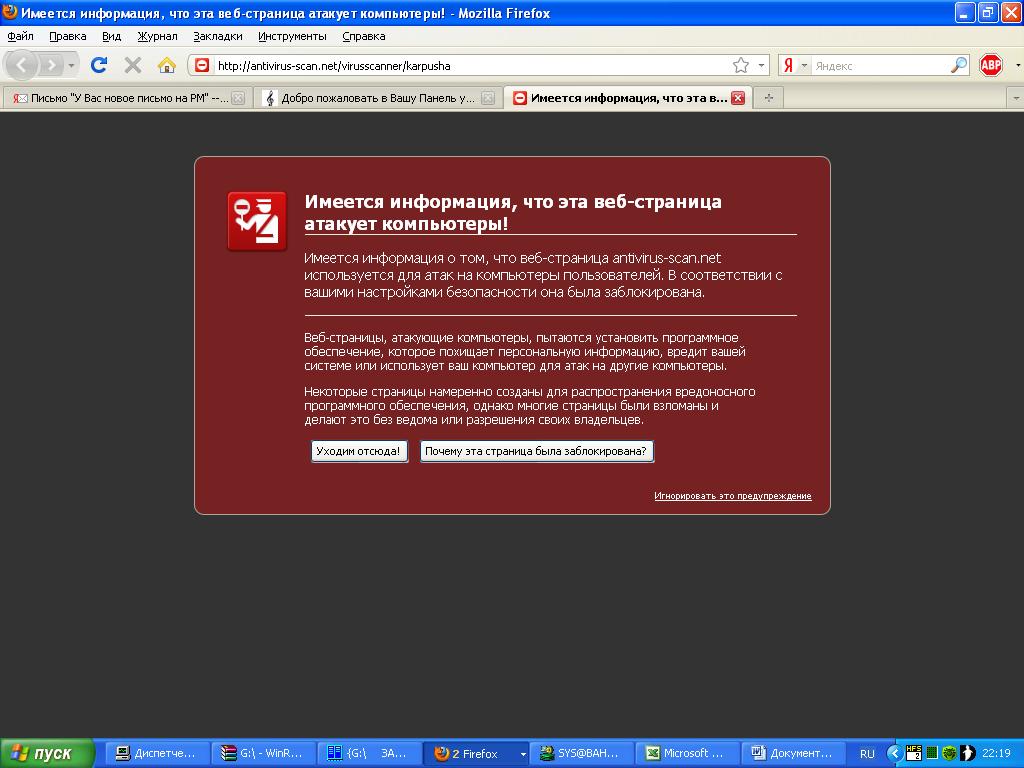This screenshot has height=768, width=1024.
Task: Open the Справка menu
Action: [x=364, y=37]
